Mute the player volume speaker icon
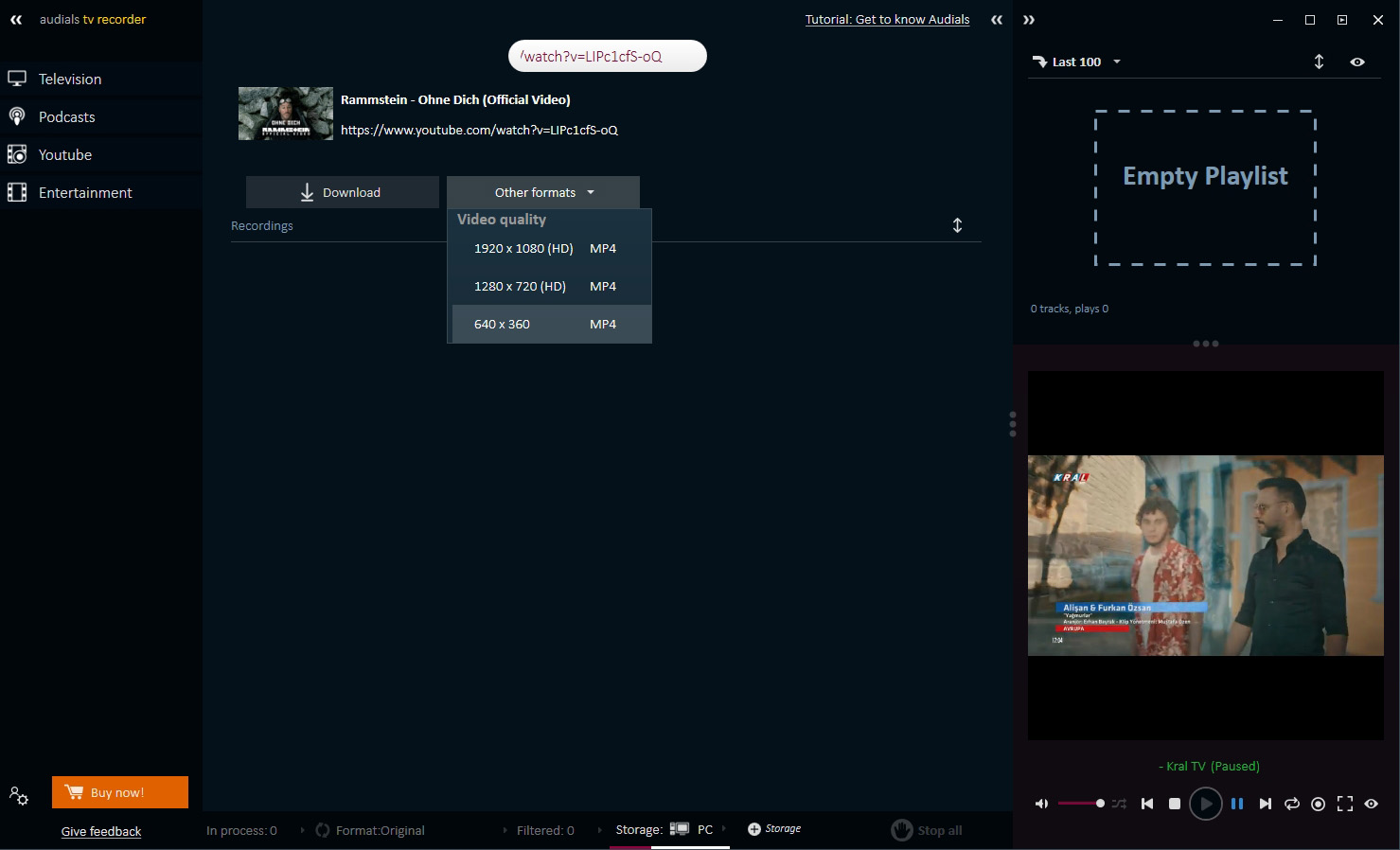Screen dimensions: 1400x850 pyautogui.click(x=1041, y=804)
